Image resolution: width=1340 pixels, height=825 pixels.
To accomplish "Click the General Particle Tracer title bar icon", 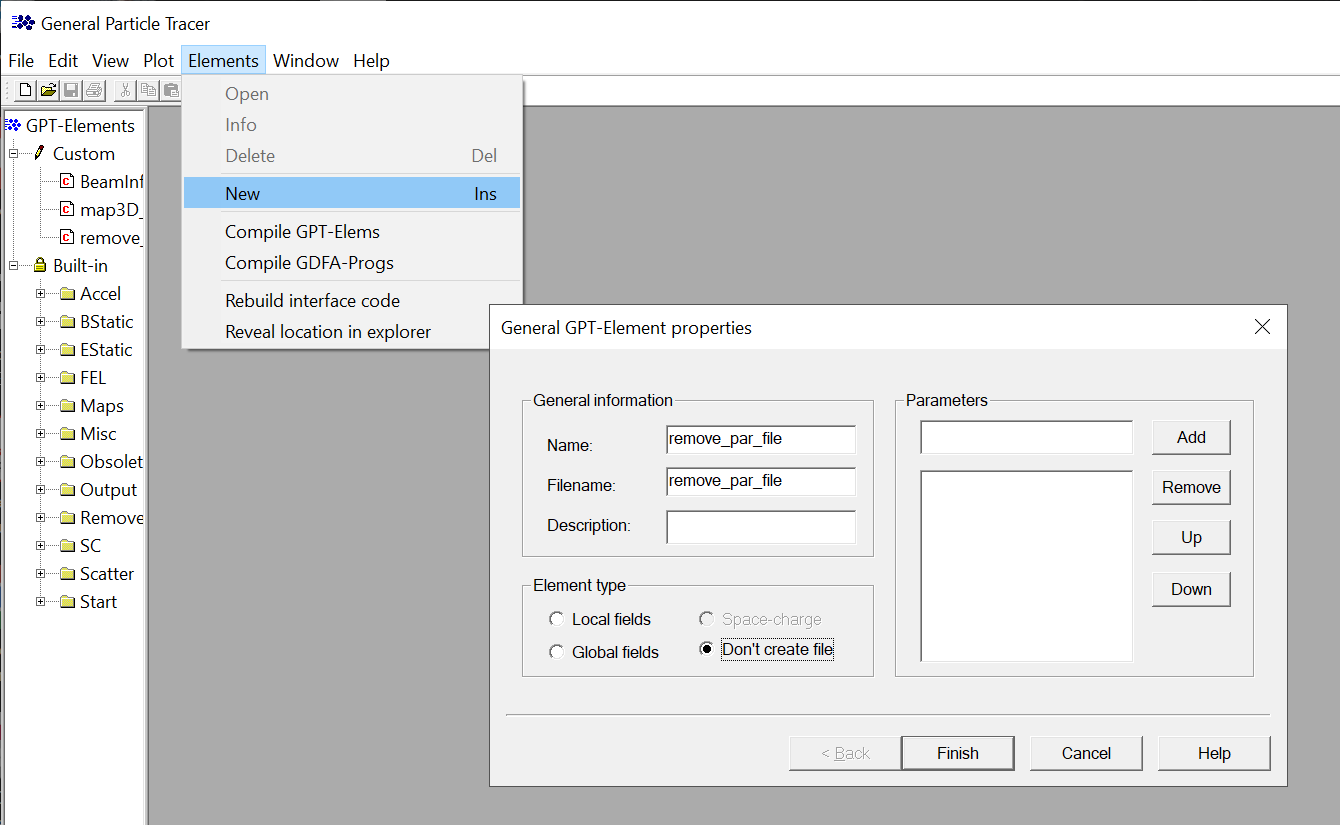I will click(23, 22).
